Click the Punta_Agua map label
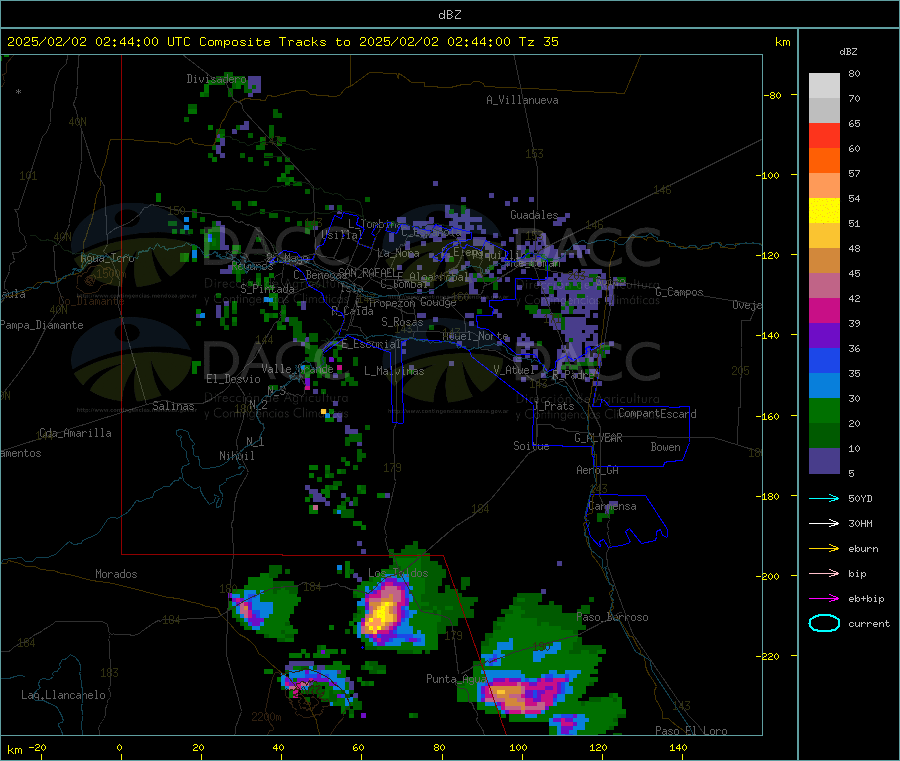900x761 pixels. [456, 679]
